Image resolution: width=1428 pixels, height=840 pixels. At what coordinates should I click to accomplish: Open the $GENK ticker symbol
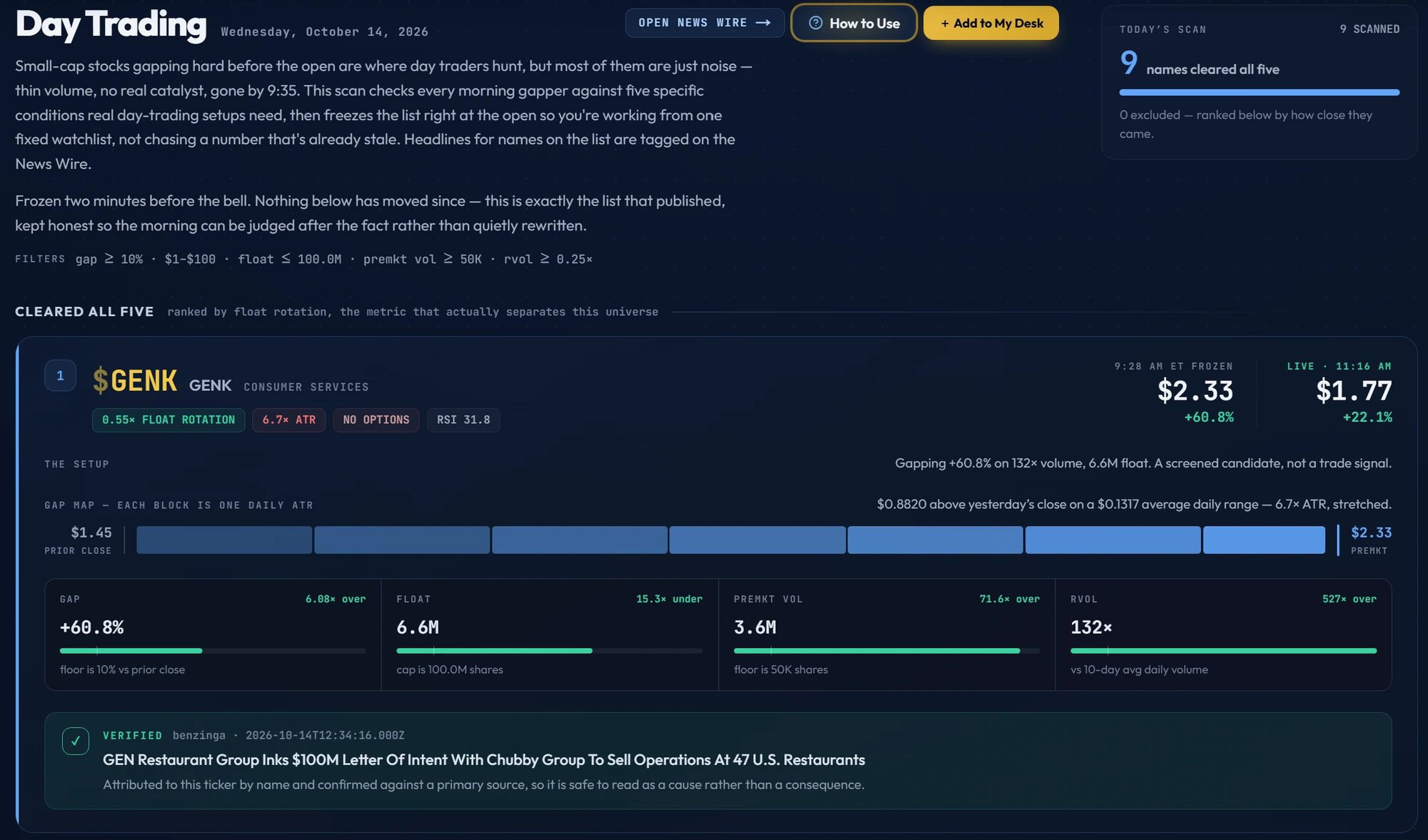(135, 380)
